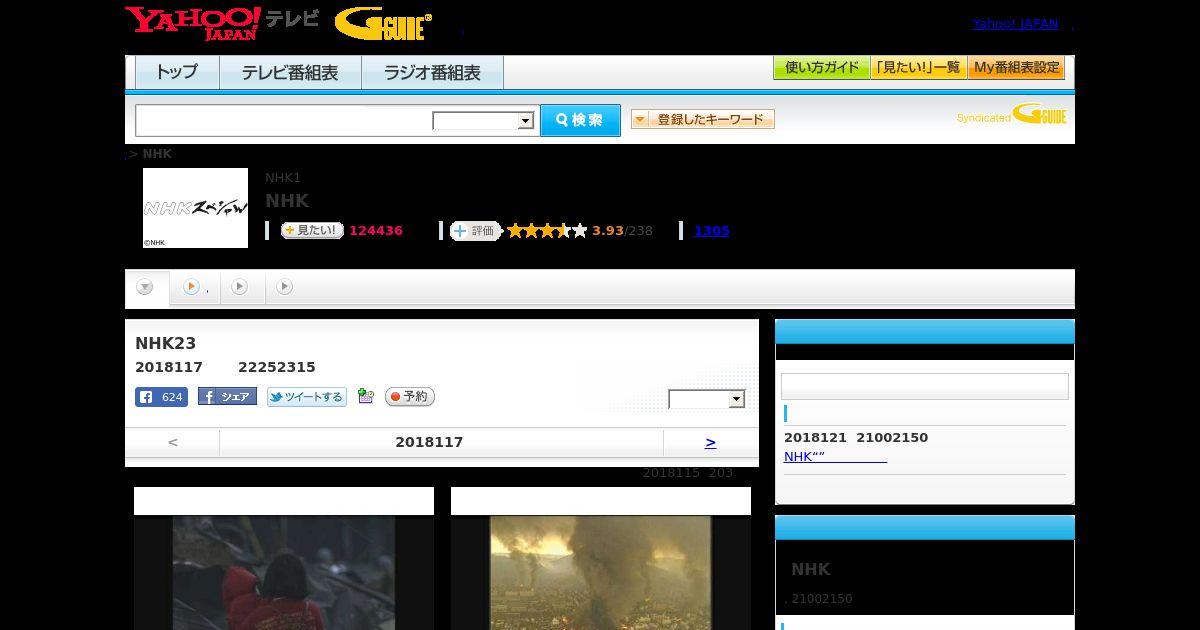Select the fourth gray play icon tab
Screen dimensions: 1200x630
pos(285,287)
